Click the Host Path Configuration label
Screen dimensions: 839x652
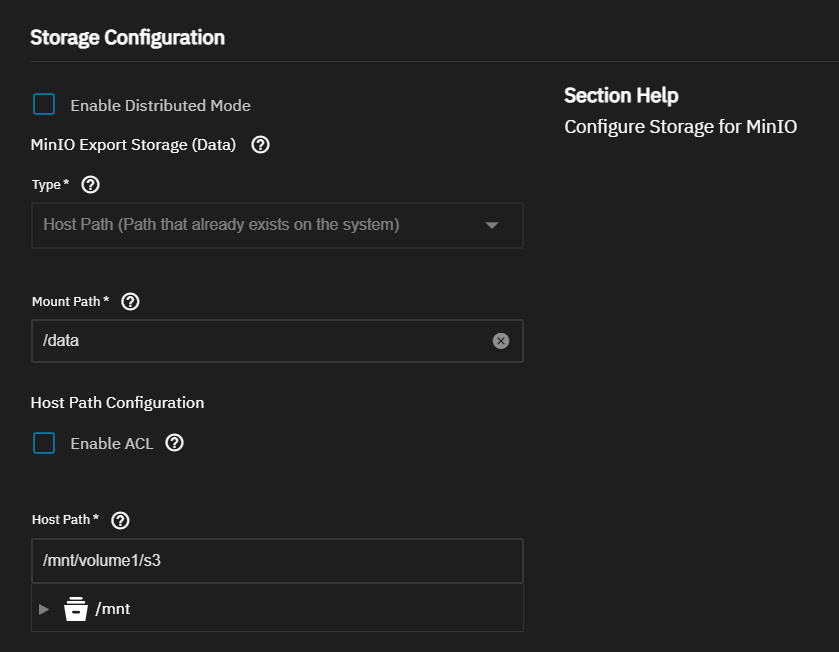coord(117,402)
